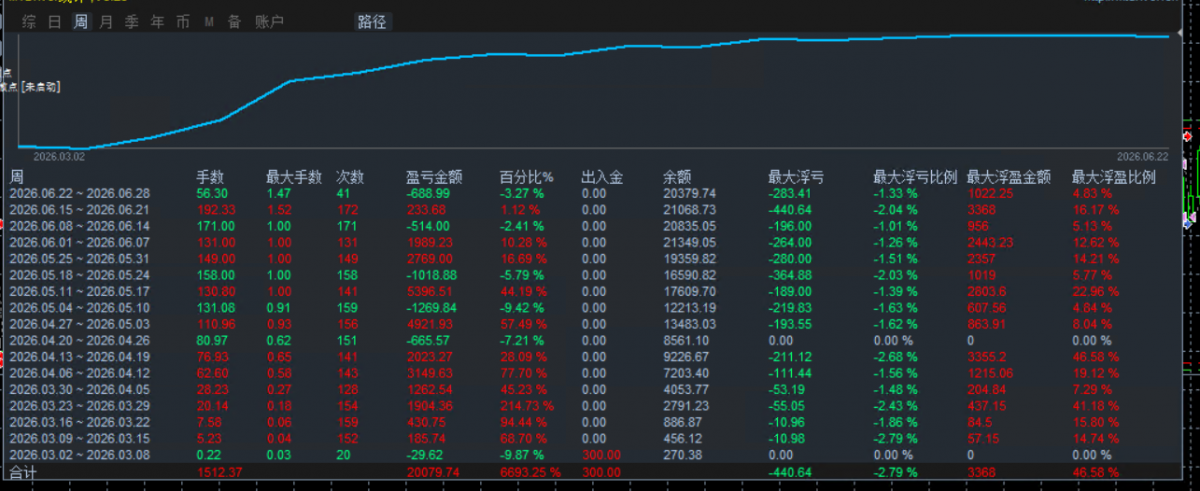This screenshot has height=491, width=1200.
Task: Switch to the 日 daily tab
Action: [55, 21]
